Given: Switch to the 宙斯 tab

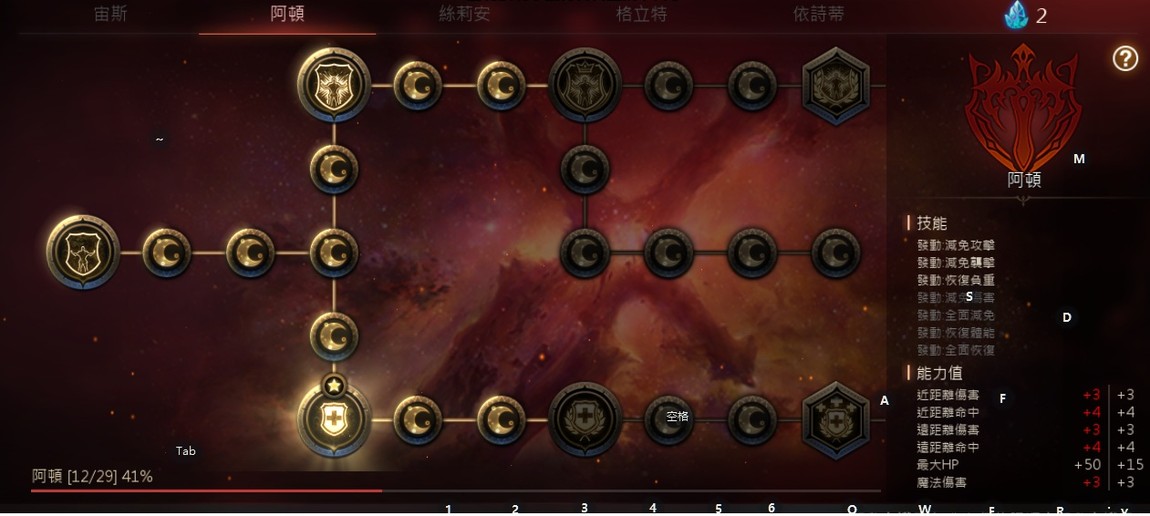Looking at the screenshot, I should (111, 14).
